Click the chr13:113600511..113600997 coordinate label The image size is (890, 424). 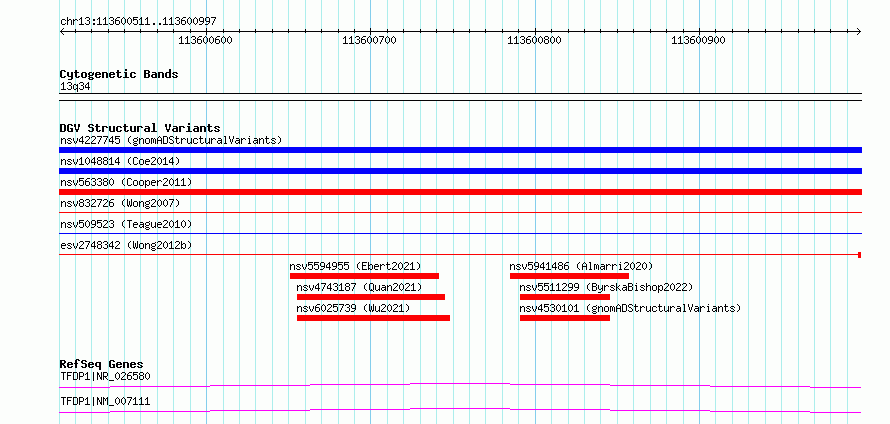(138, 22)
